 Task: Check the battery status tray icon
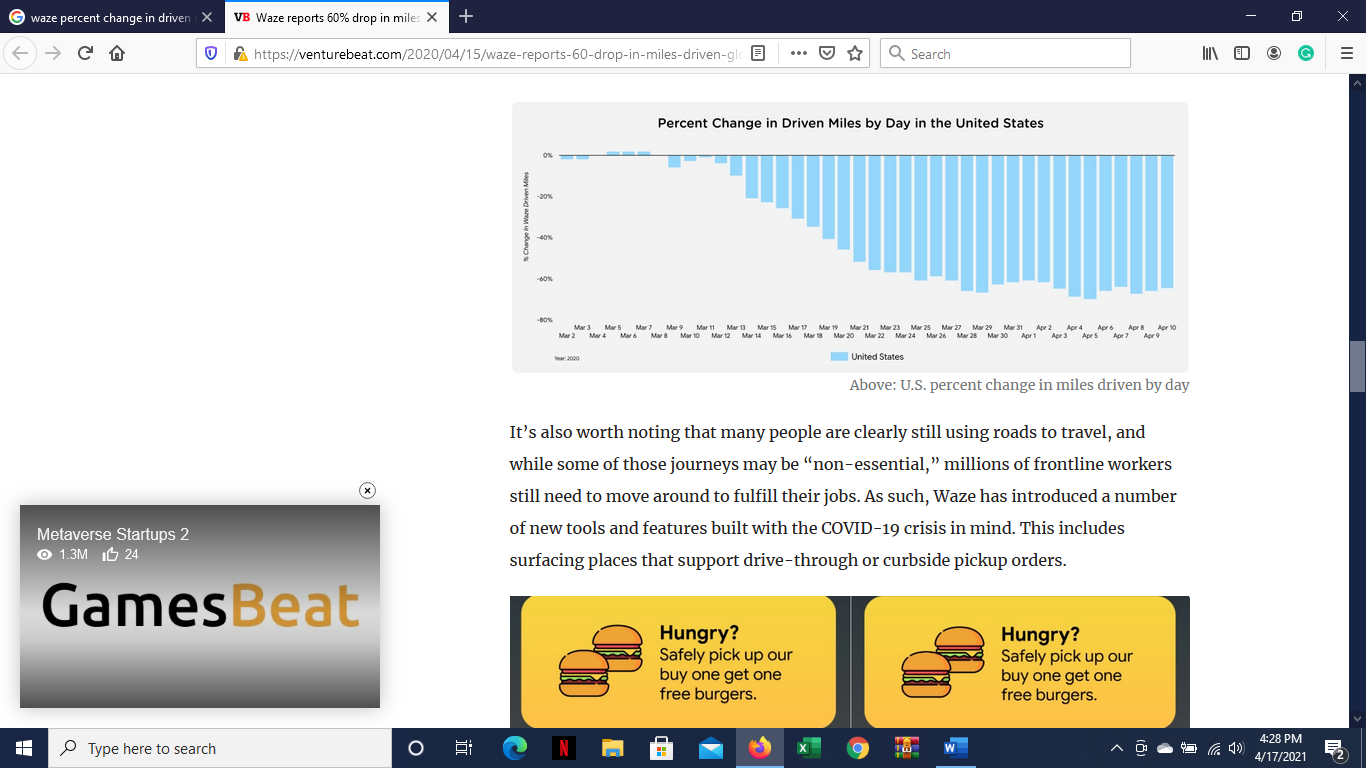1189,748
